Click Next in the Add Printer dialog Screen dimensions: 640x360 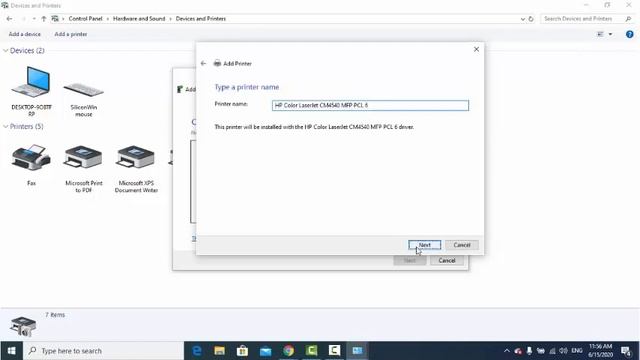(424, 245)
